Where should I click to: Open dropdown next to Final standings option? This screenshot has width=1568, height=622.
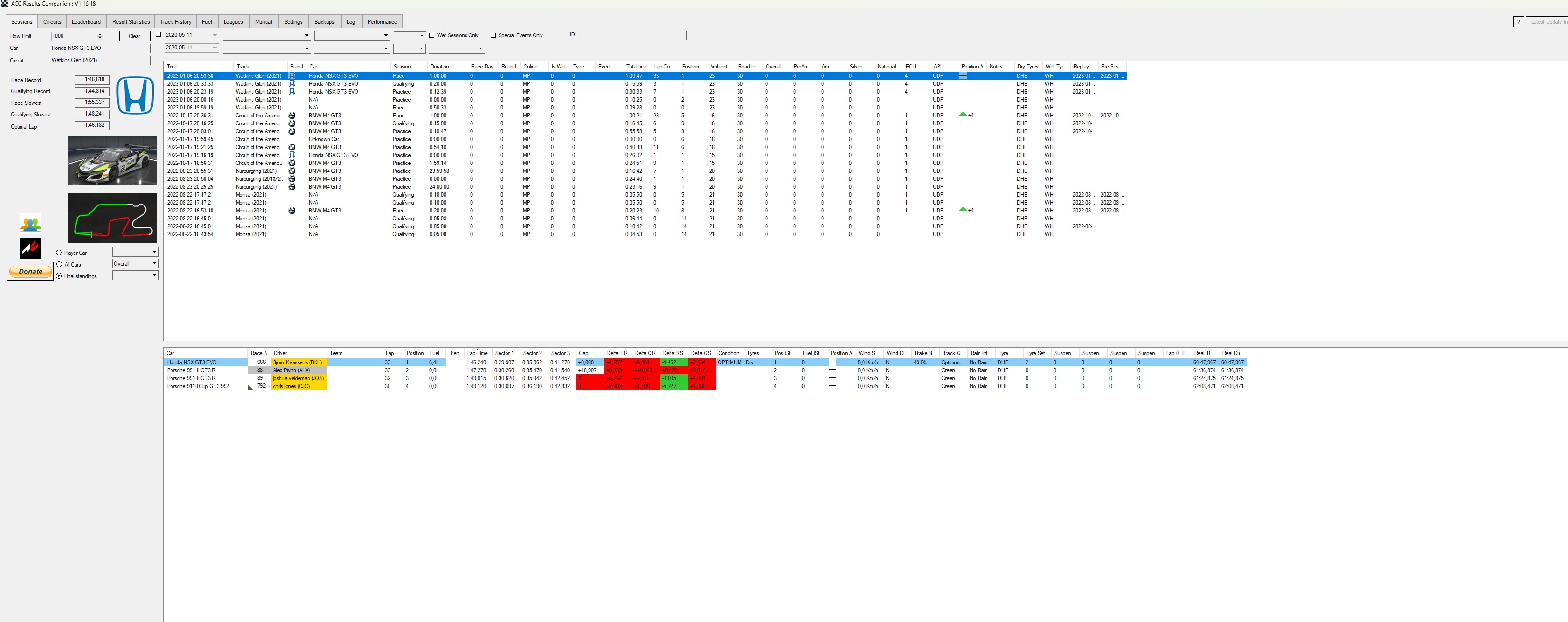click(135, 275)
